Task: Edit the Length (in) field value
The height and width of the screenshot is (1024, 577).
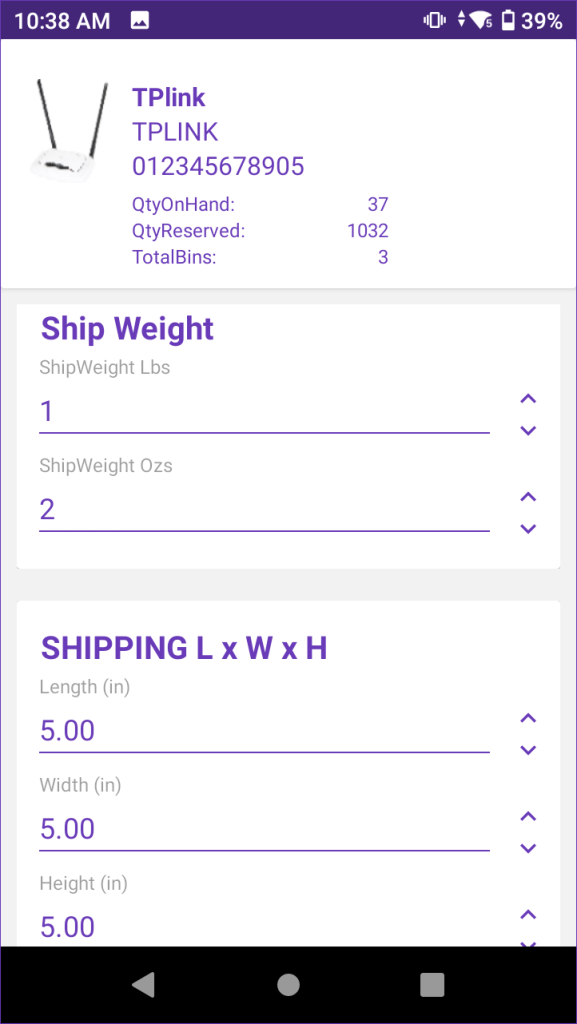Action: pyautogui.click(x=264, y=732)
